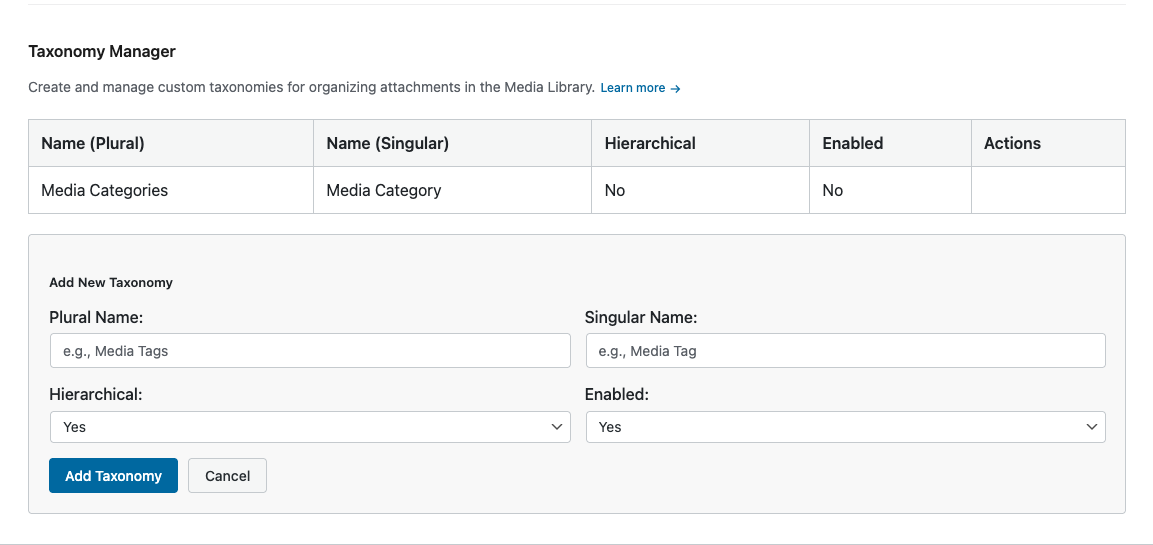Click the Learn more link
1153x545 pixels.
[x=640, y=88]
